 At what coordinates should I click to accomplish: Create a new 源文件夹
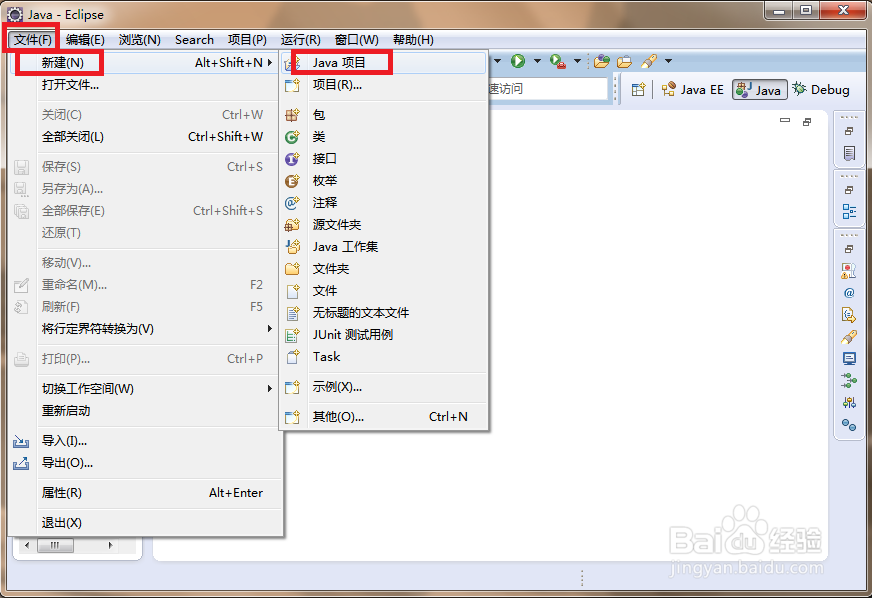pos(383,224)
